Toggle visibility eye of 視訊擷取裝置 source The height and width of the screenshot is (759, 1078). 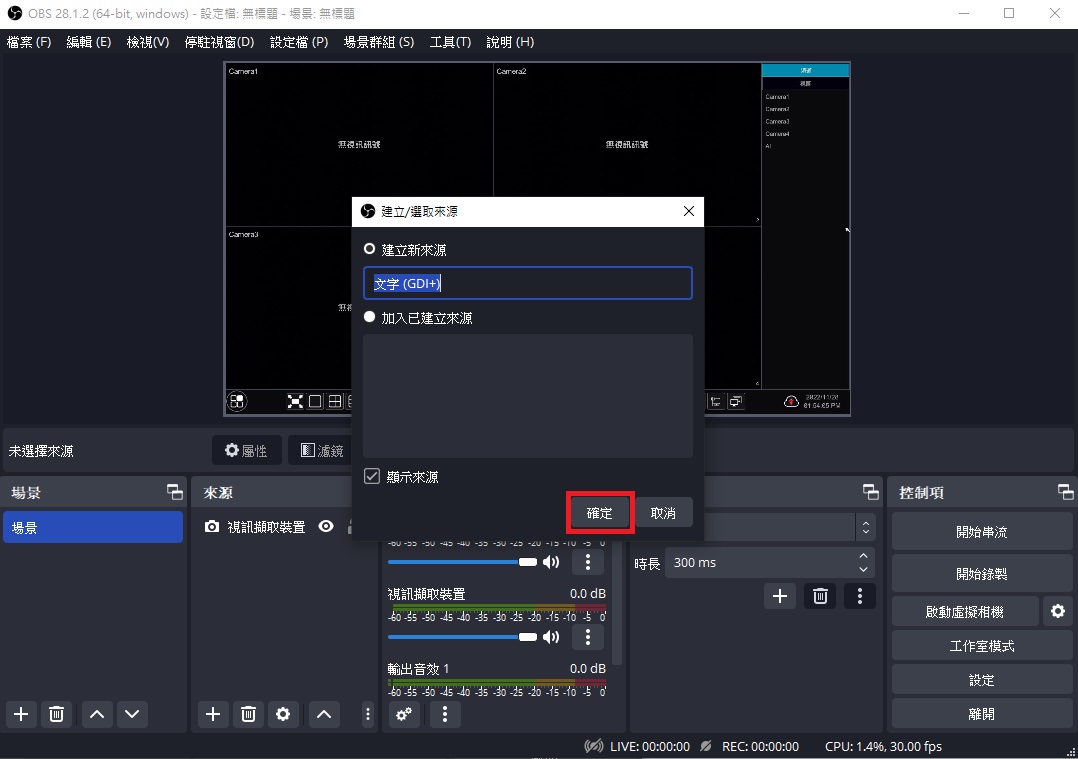click(327, 527)
